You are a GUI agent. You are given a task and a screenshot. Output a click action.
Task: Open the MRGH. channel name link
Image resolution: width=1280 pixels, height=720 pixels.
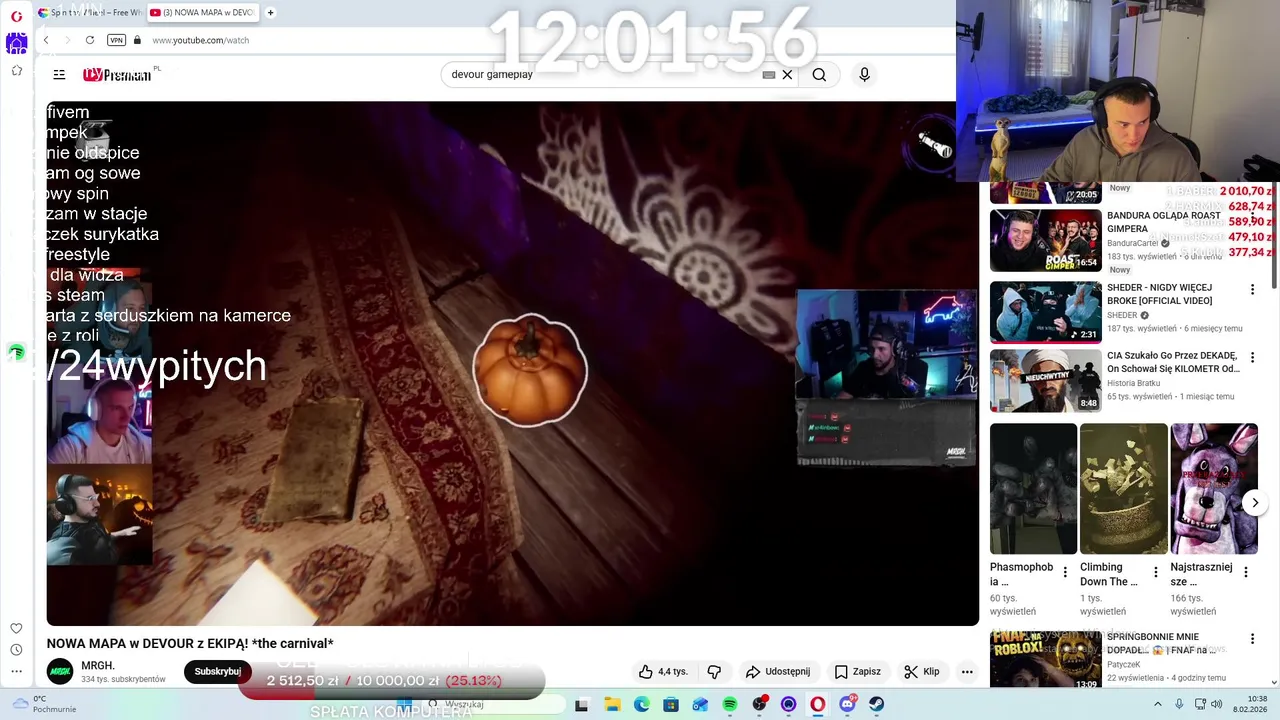click(x=98, y=666)
